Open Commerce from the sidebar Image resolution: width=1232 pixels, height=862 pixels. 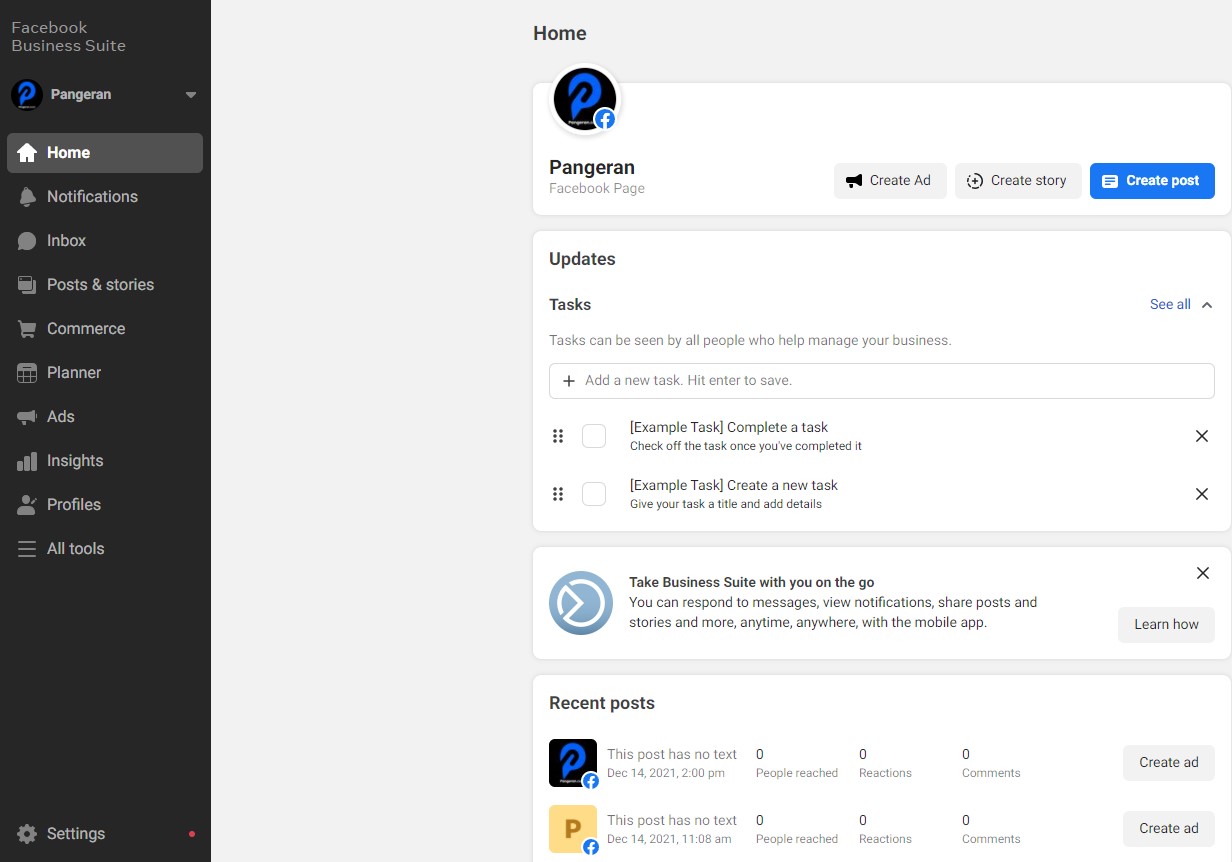[x=105, y=329]
